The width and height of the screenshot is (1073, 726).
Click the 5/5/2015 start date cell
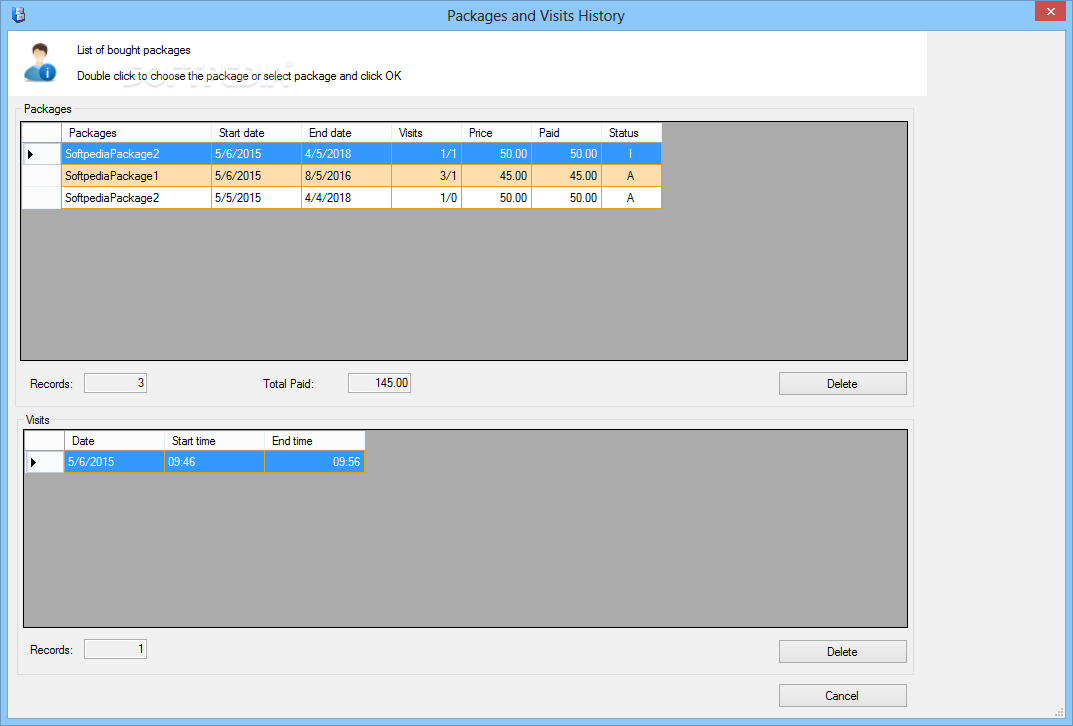tap(257, 198)
